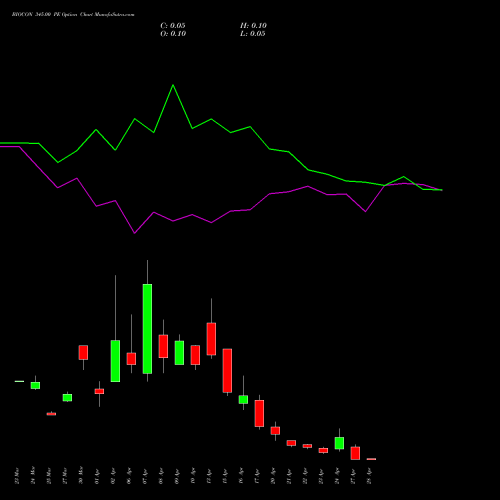Click the 07 Apr date label

(x=145, y=475)
